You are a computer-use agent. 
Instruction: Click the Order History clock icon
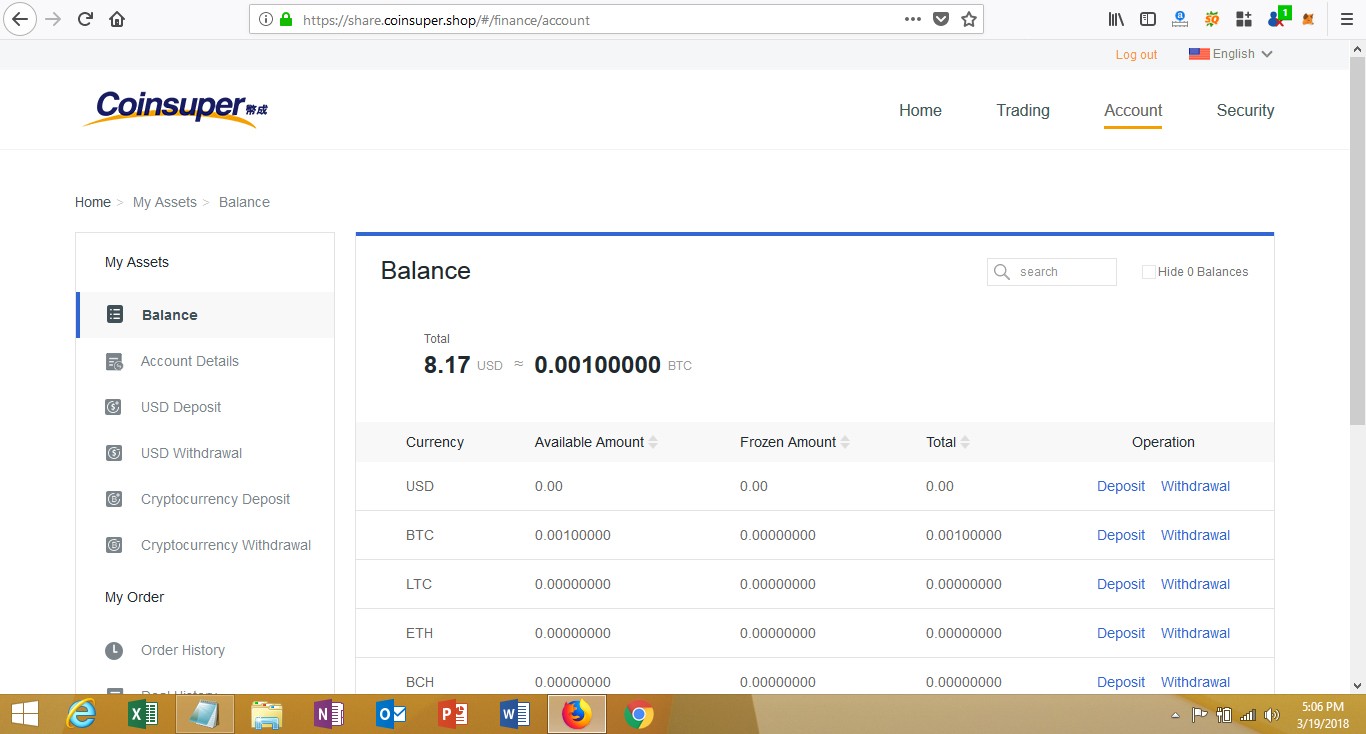[x=114, y=650]
